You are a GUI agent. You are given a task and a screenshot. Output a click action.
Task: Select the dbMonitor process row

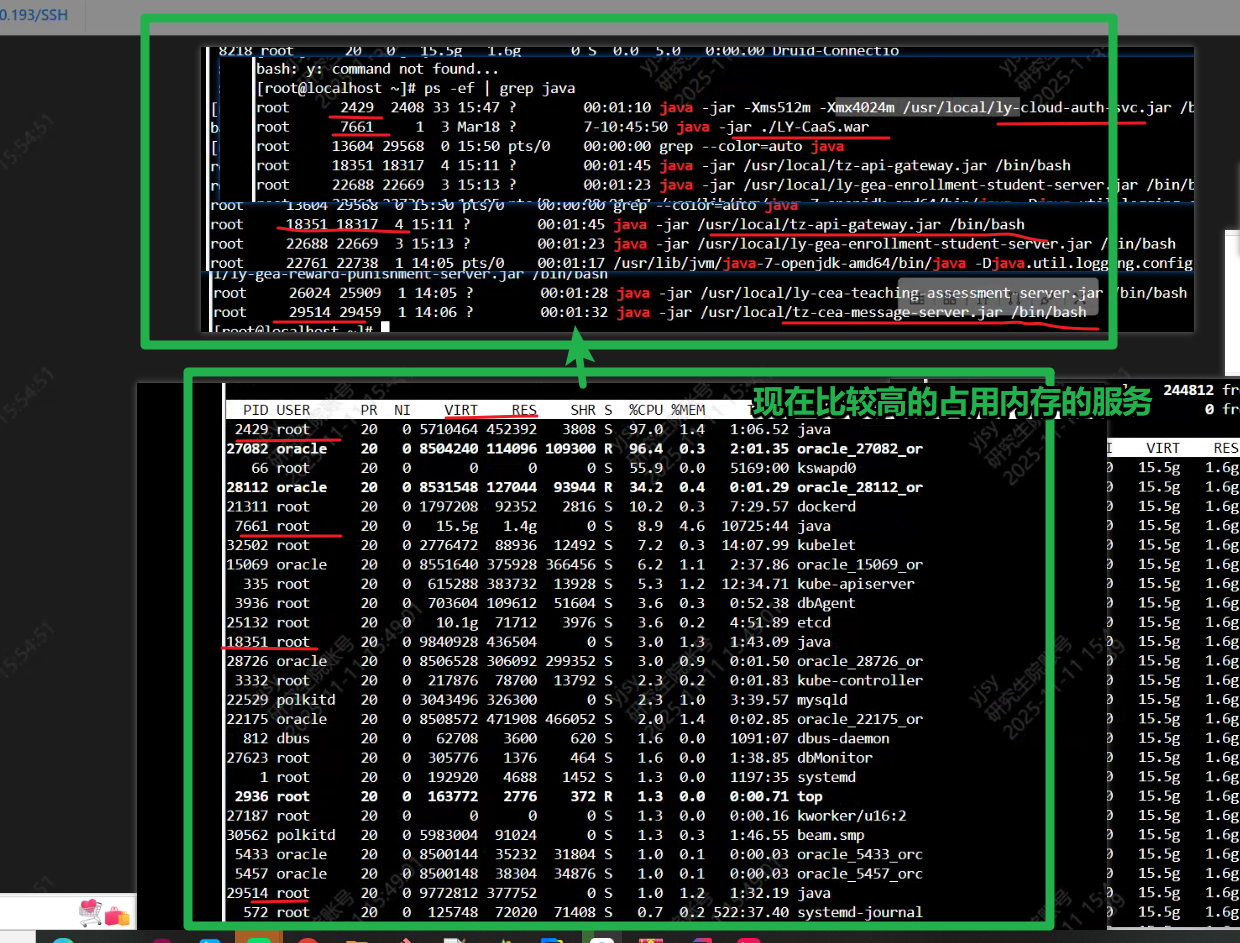[574, 758]
